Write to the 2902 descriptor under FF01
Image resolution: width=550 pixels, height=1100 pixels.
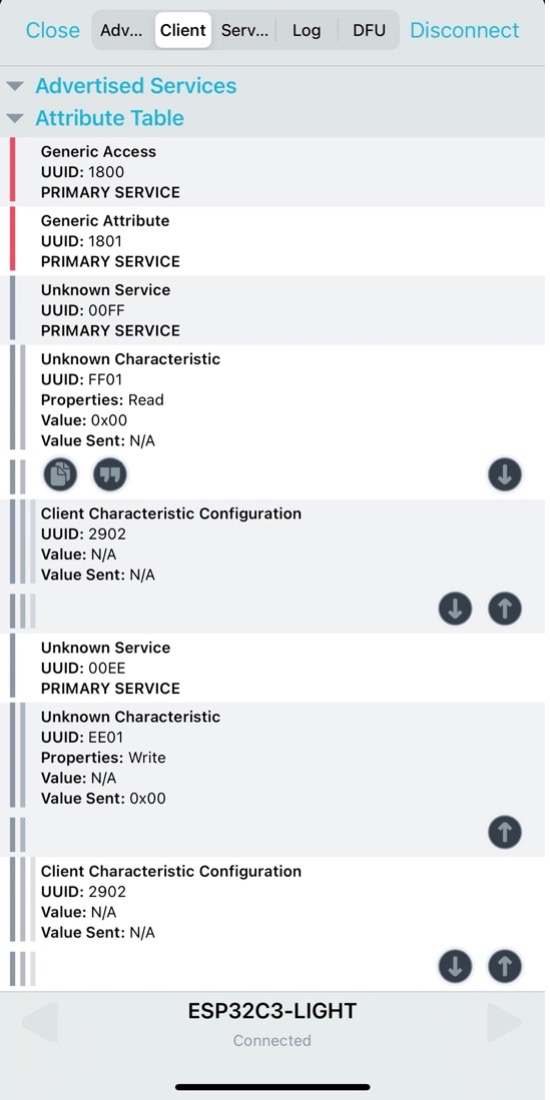(505, 608)
